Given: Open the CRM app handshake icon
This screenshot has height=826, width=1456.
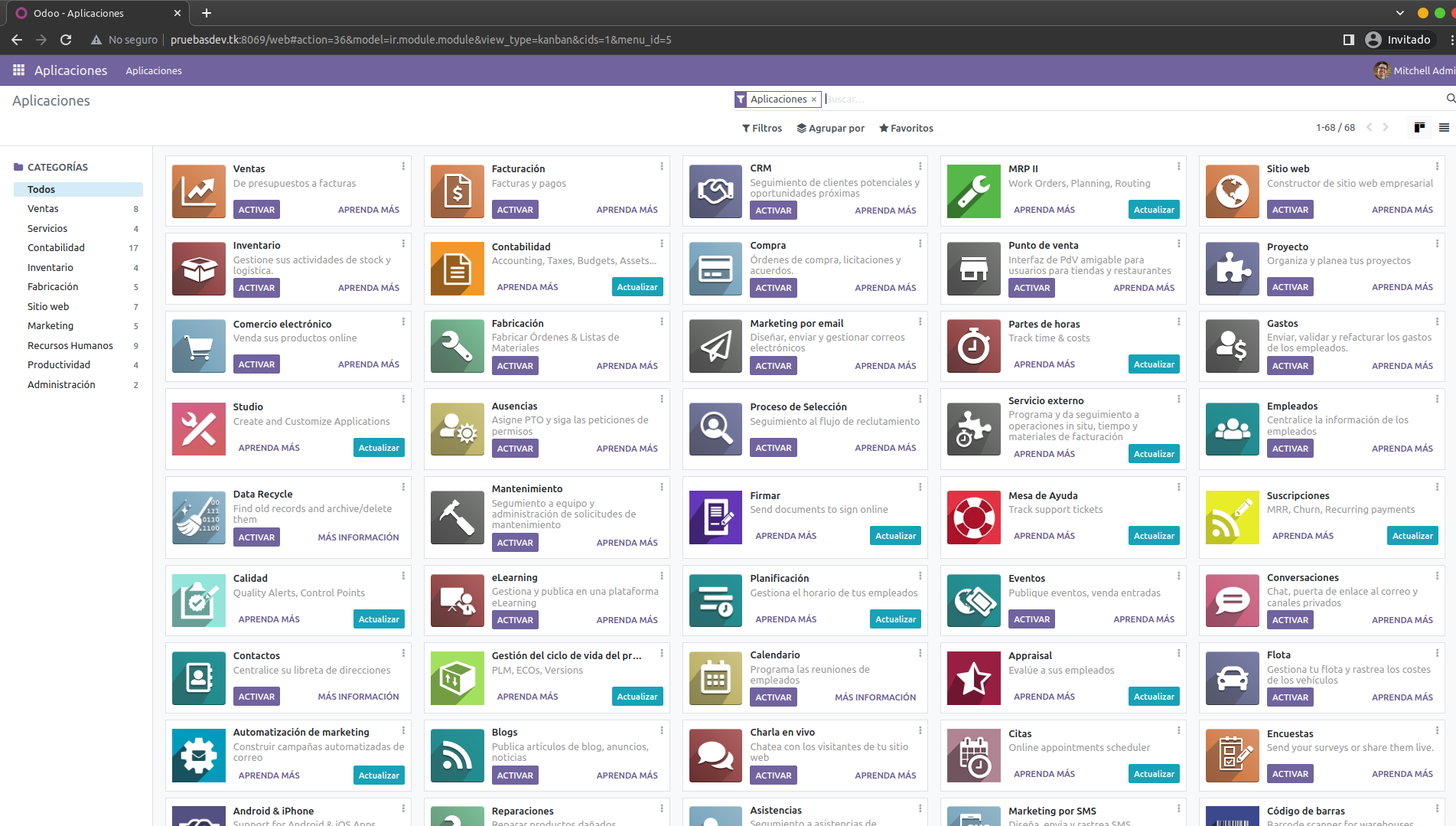Looking at the screenshot, I should coord(715,191).
